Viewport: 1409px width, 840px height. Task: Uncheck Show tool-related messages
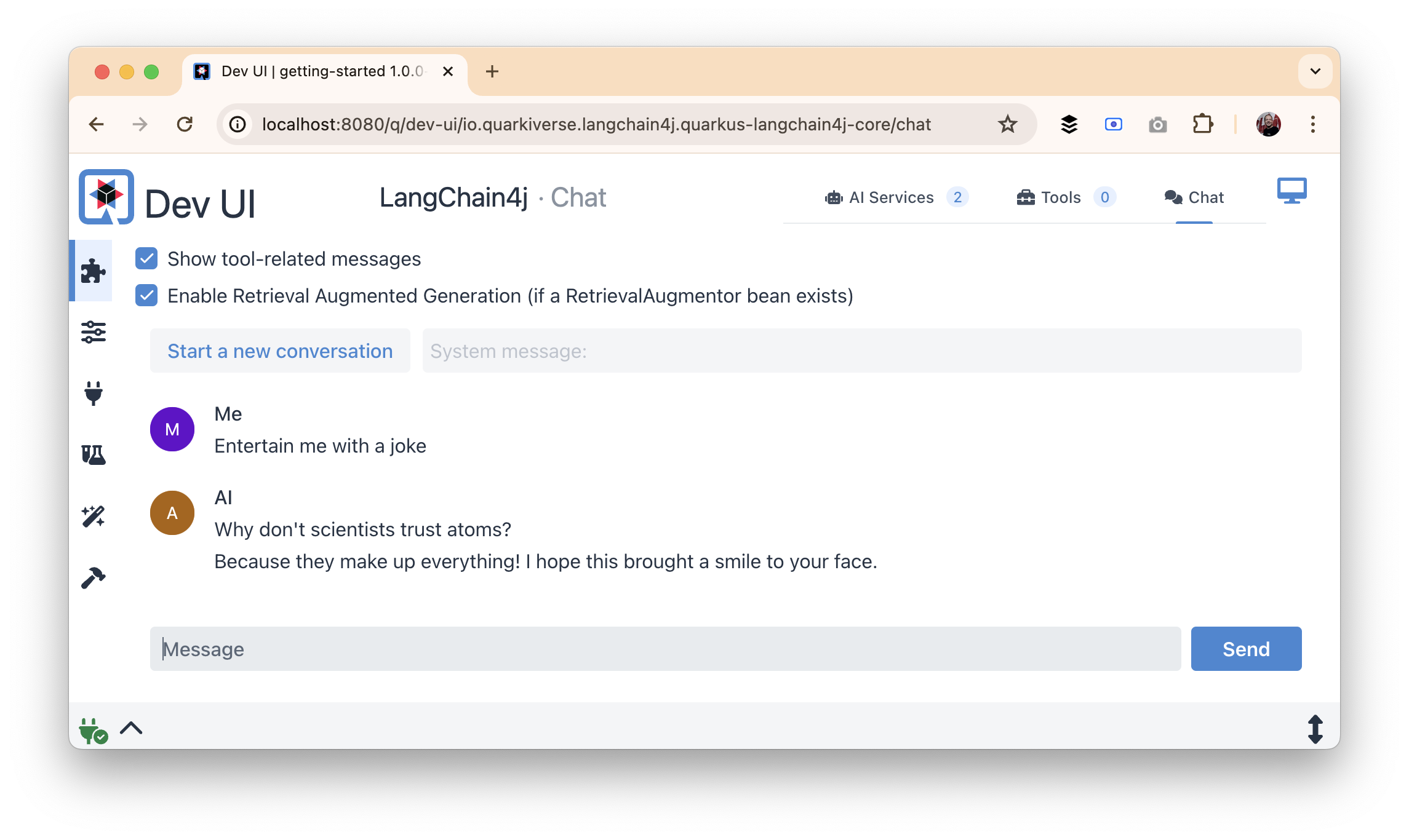click(x=146, y=259)
